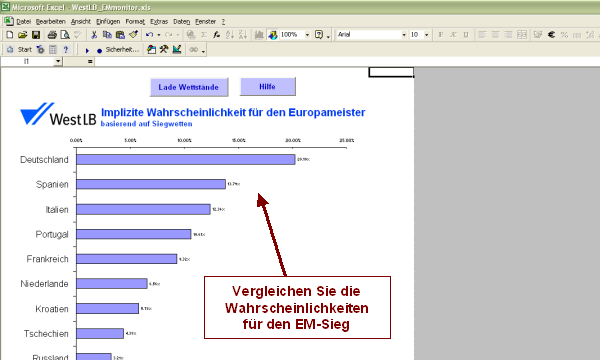600x360 pixels.
Task: Open the Visual Basic Editor icon
Action: click(x=152, y=50)
